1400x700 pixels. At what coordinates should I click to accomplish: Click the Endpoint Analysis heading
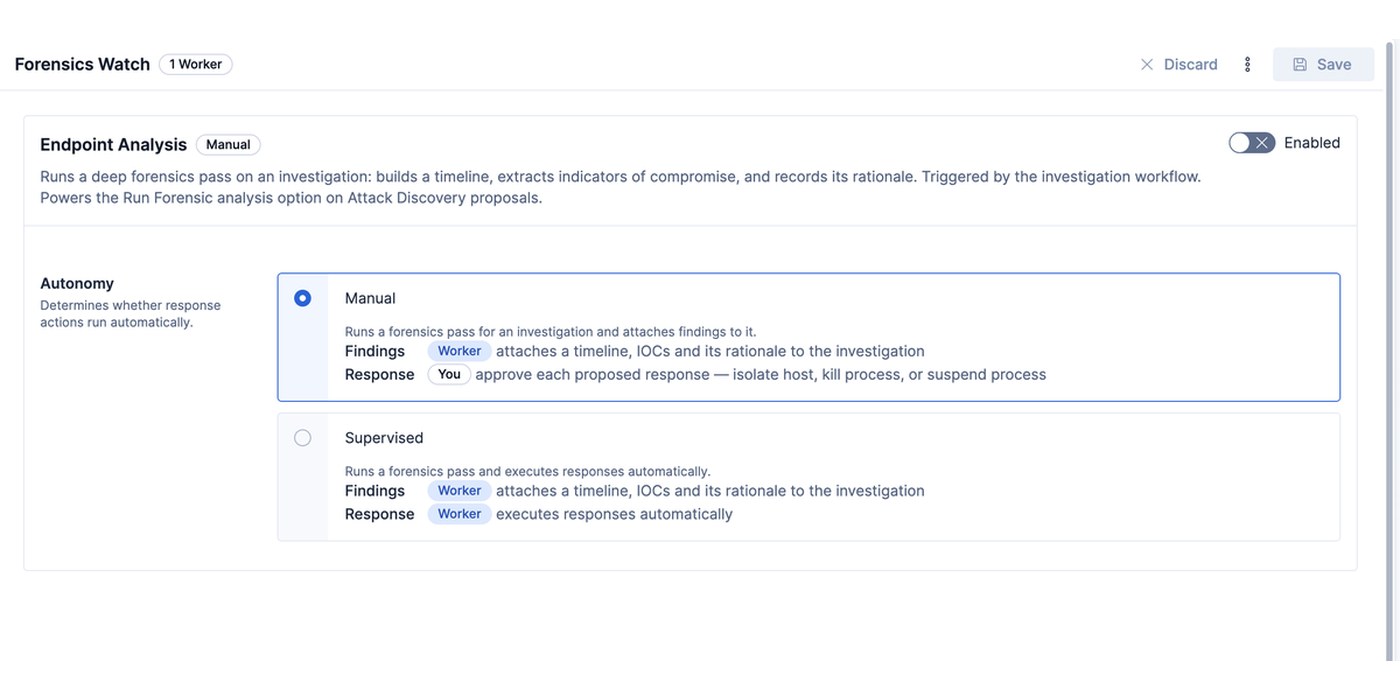[x=113, y=145]
